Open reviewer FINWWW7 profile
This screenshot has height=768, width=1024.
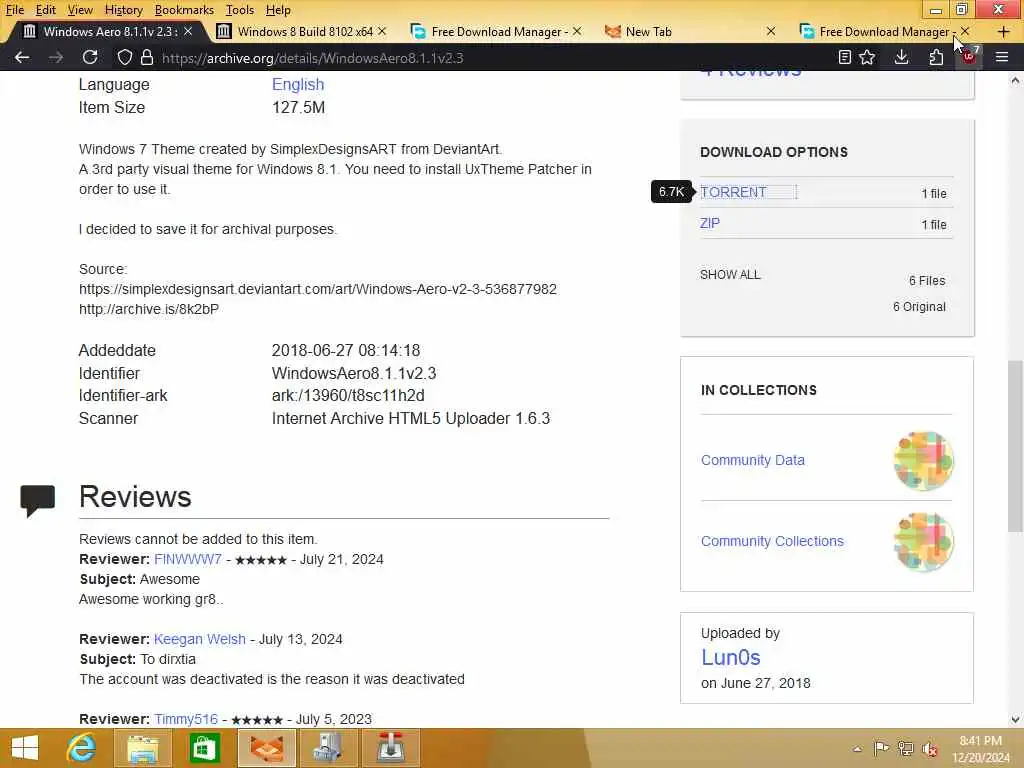coord(188,559)
